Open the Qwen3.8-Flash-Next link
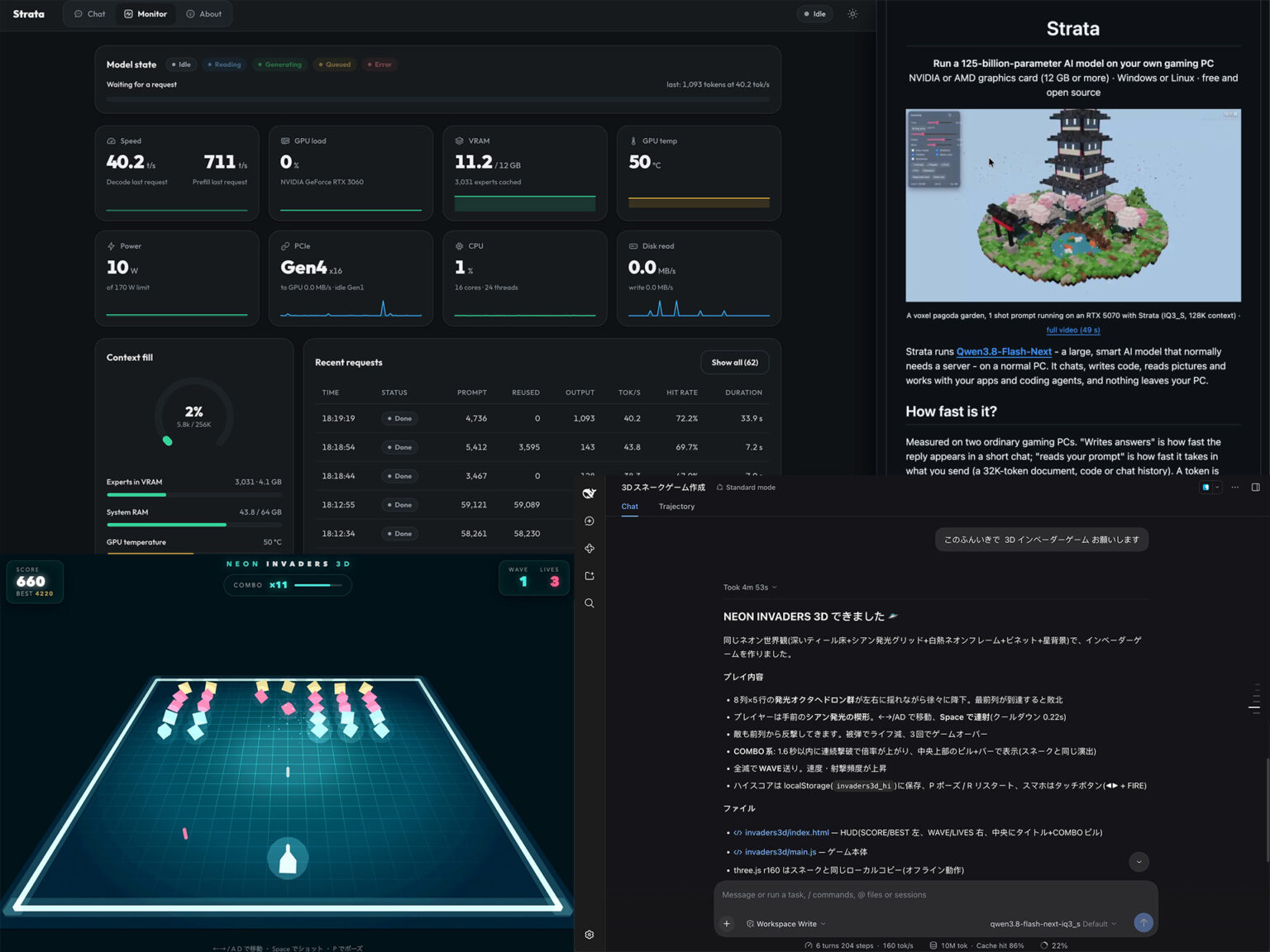1270x952 pixels. [1004, 351]
